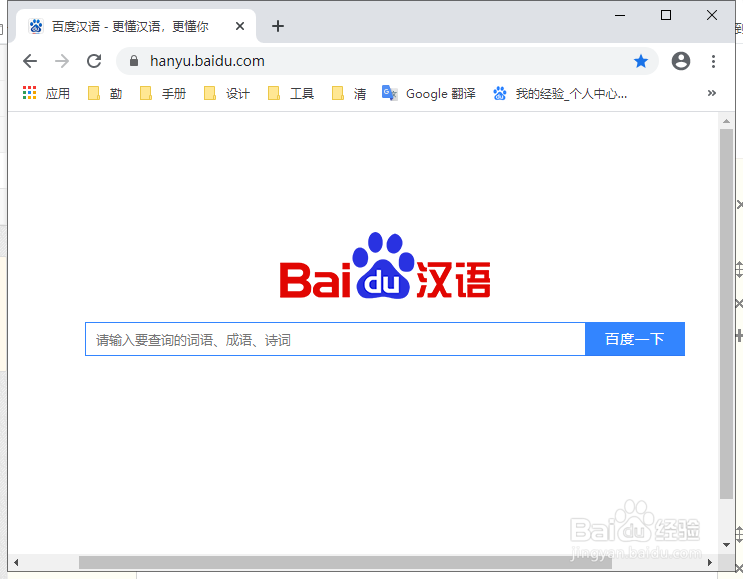Click the horizontal scrollbar thumb
The height and width of the screenshot is (579, 743).
pos(345,562)
